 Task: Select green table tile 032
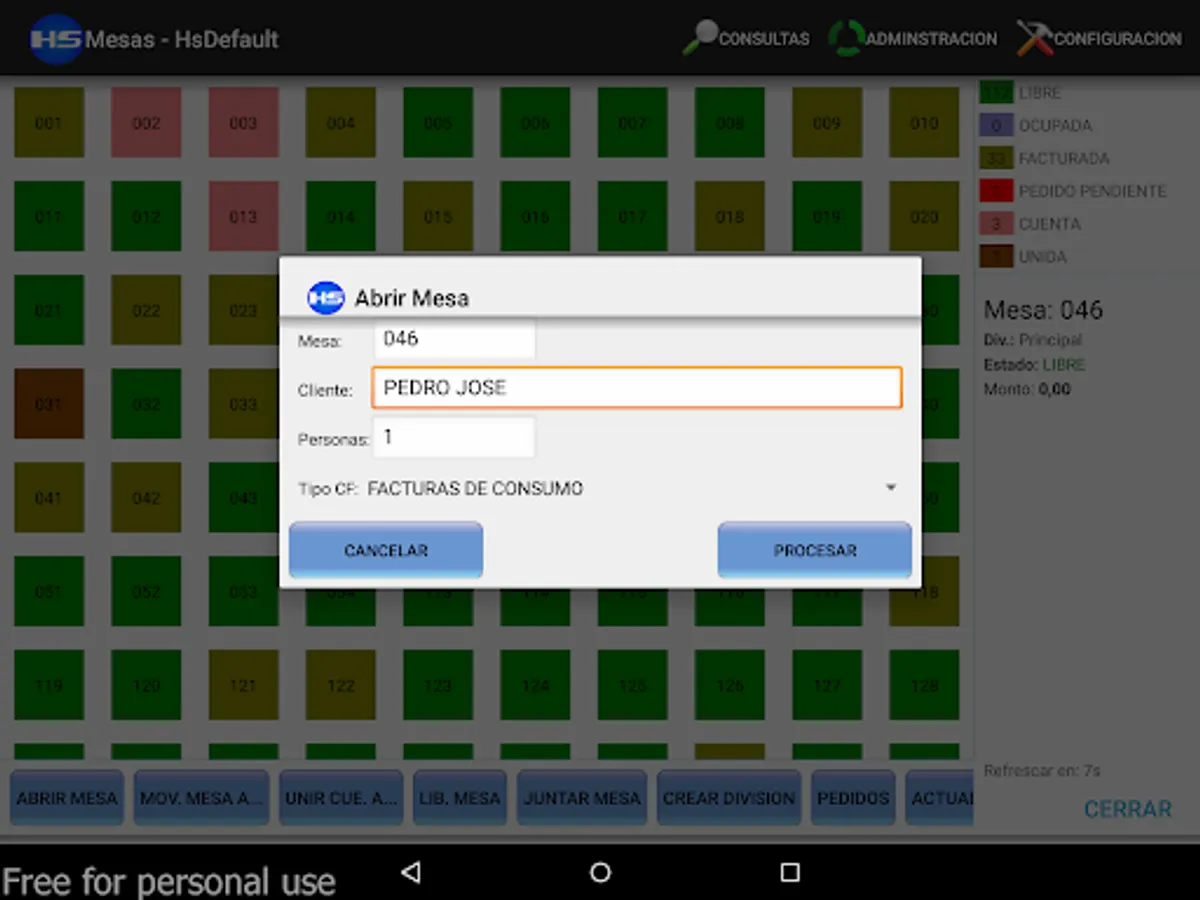(146, 404)
